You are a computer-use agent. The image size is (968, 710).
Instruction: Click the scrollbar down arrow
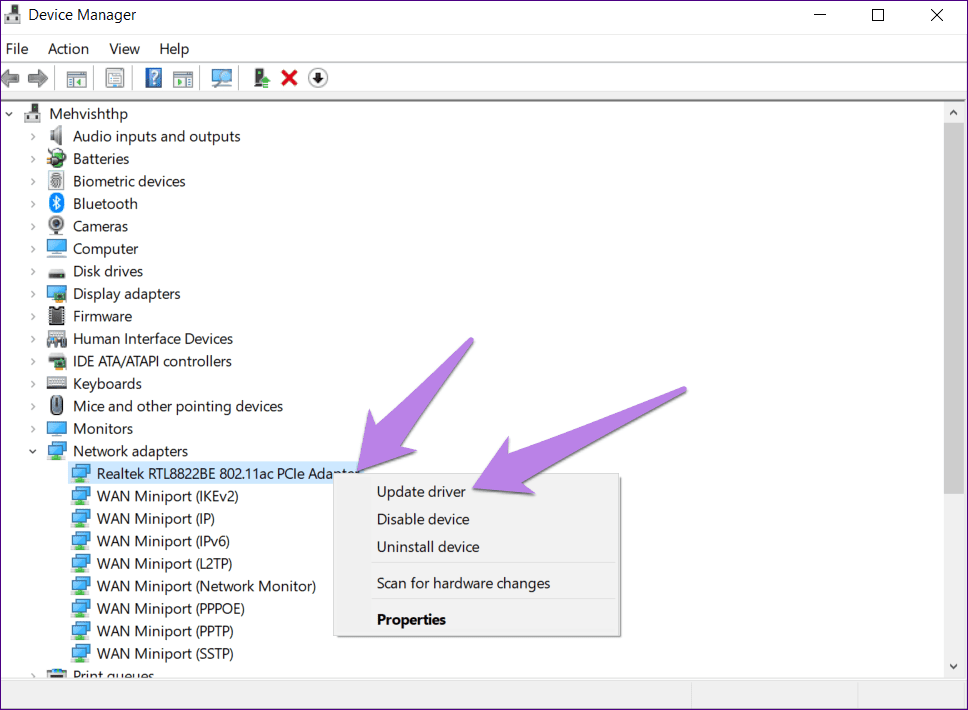(x=953, y=666)
